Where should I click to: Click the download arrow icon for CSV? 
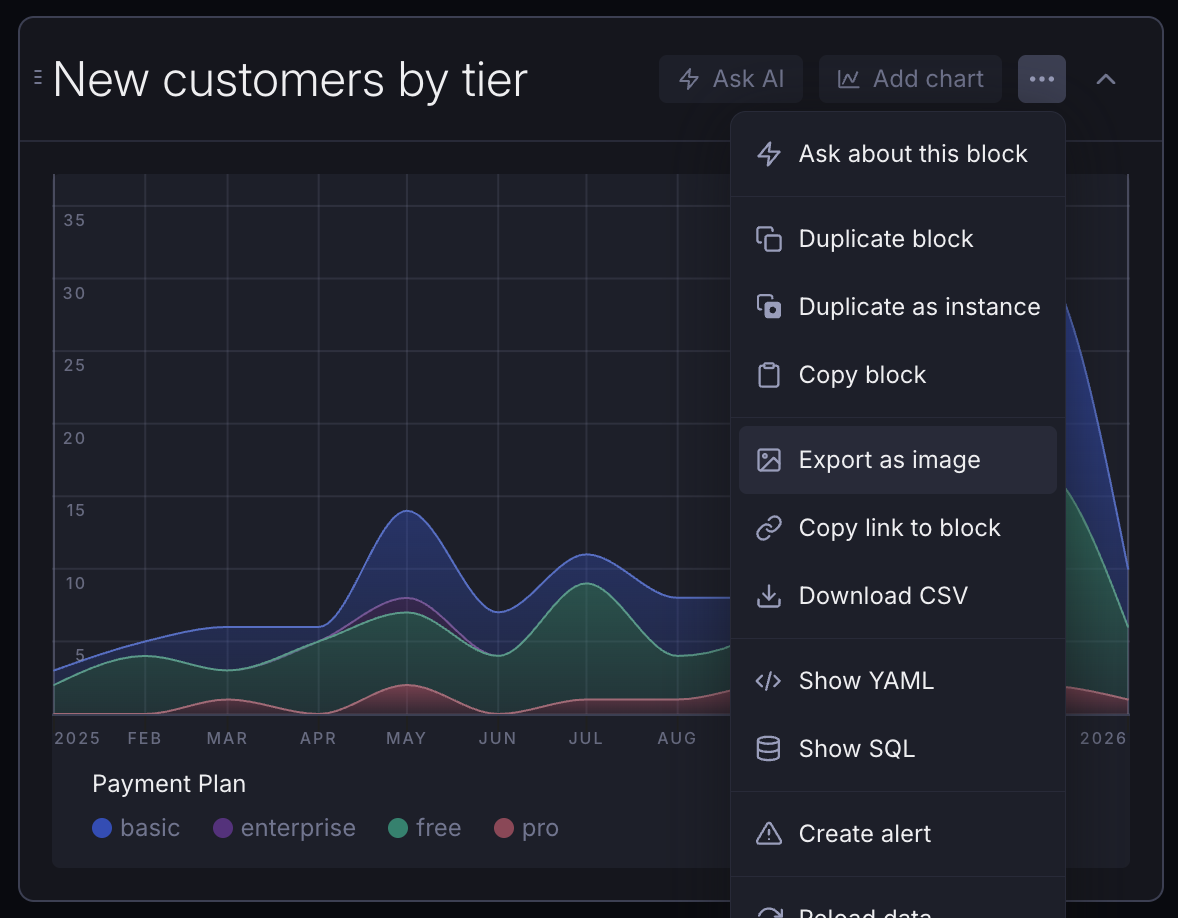pyautogui.click(x=768, y=596)
